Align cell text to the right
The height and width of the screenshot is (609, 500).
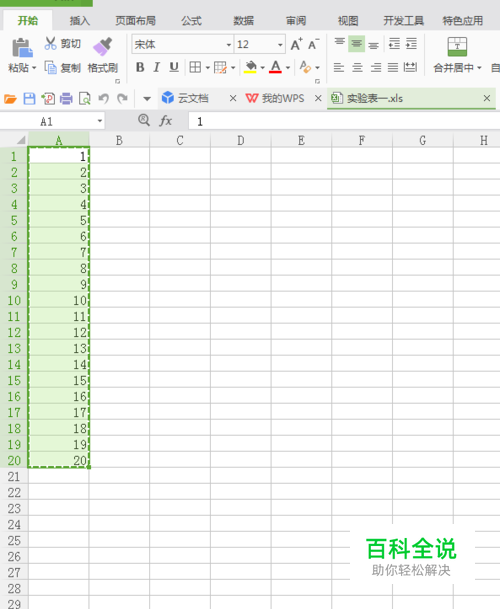pos(376,68)
